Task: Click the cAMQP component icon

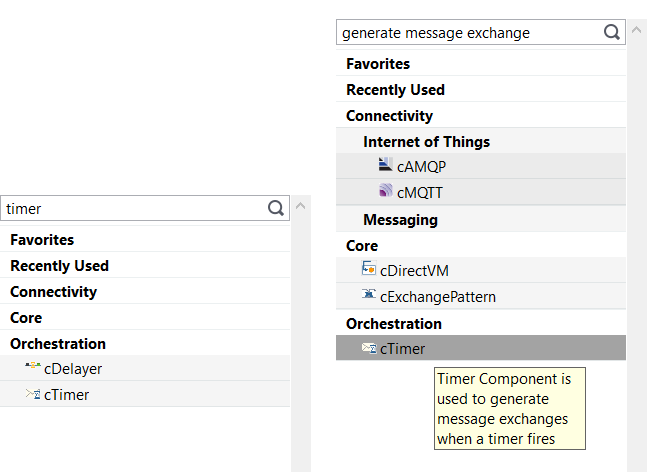Action: [x=386, y=165]
